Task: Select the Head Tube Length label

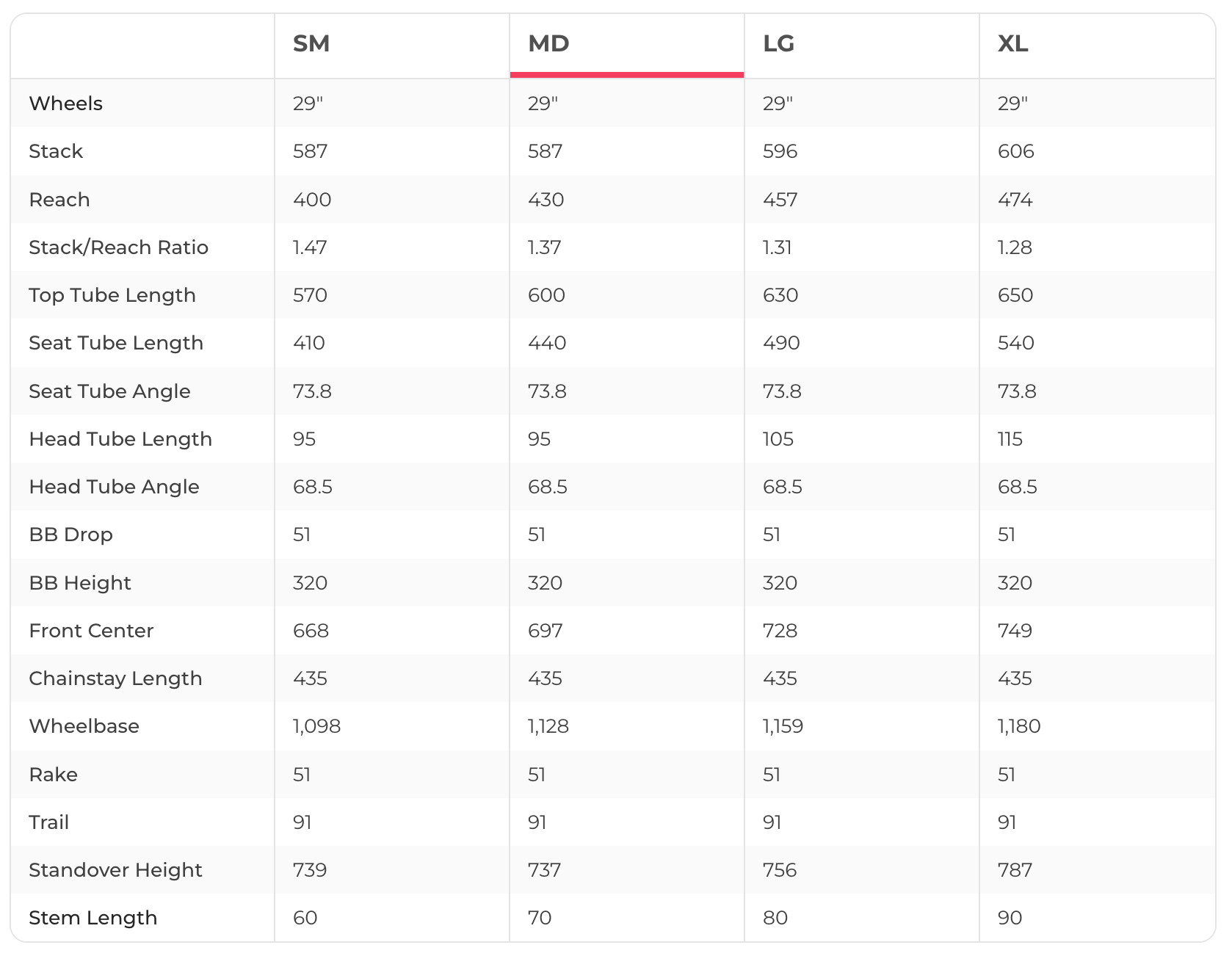Action: (x=120, y=439)
